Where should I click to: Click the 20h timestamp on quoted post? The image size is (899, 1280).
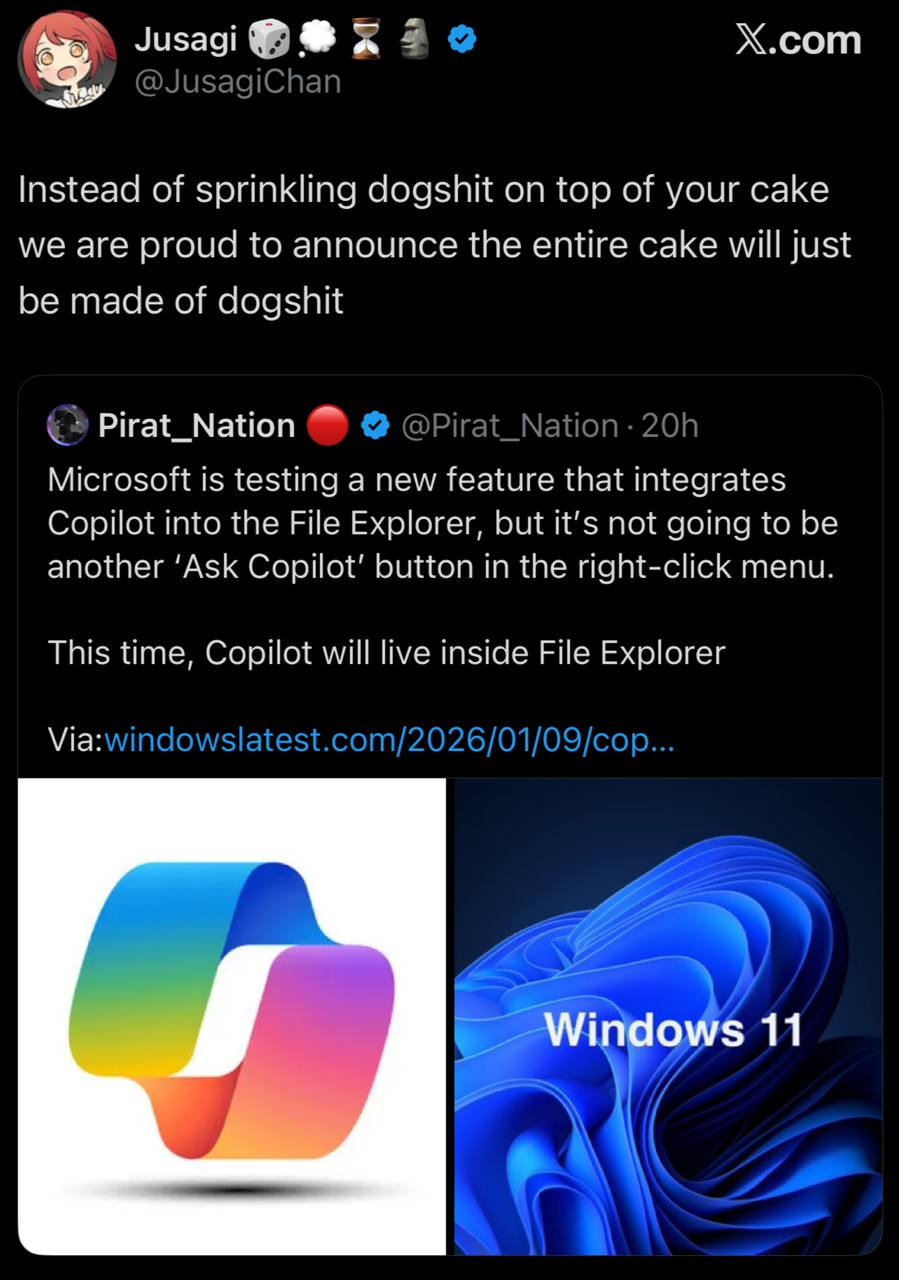[669, 426]
